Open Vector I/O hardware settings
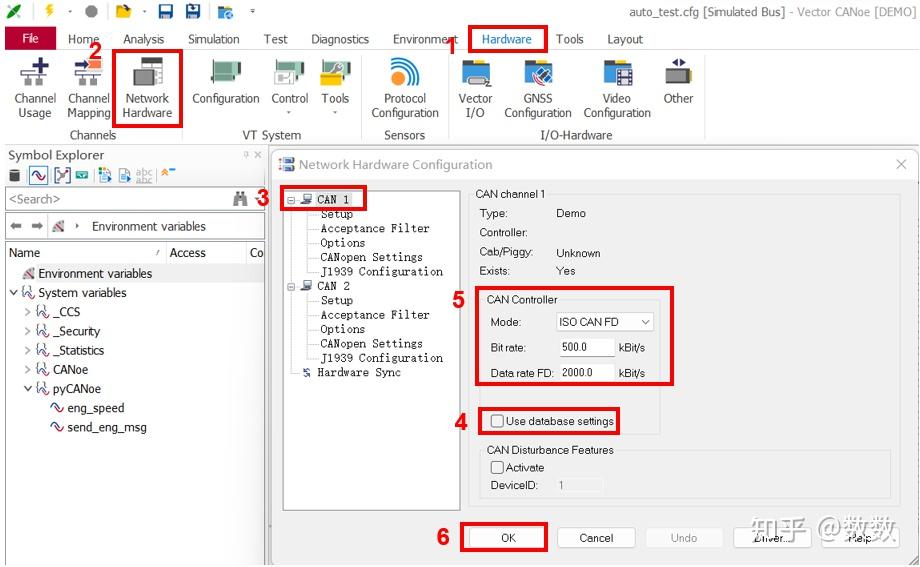This screenshot has height=567, width=920. [475, 89]
